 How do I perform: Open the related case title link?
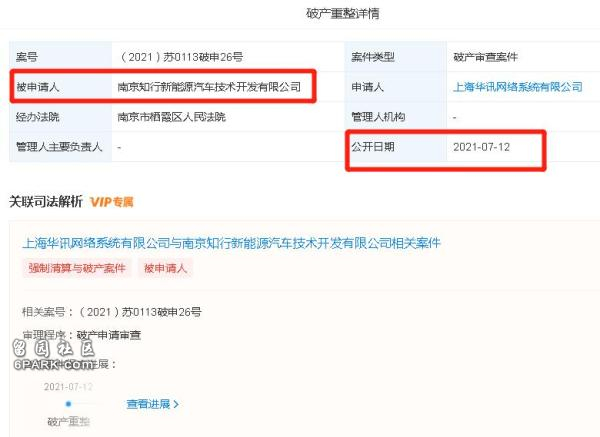coord(232,243)
